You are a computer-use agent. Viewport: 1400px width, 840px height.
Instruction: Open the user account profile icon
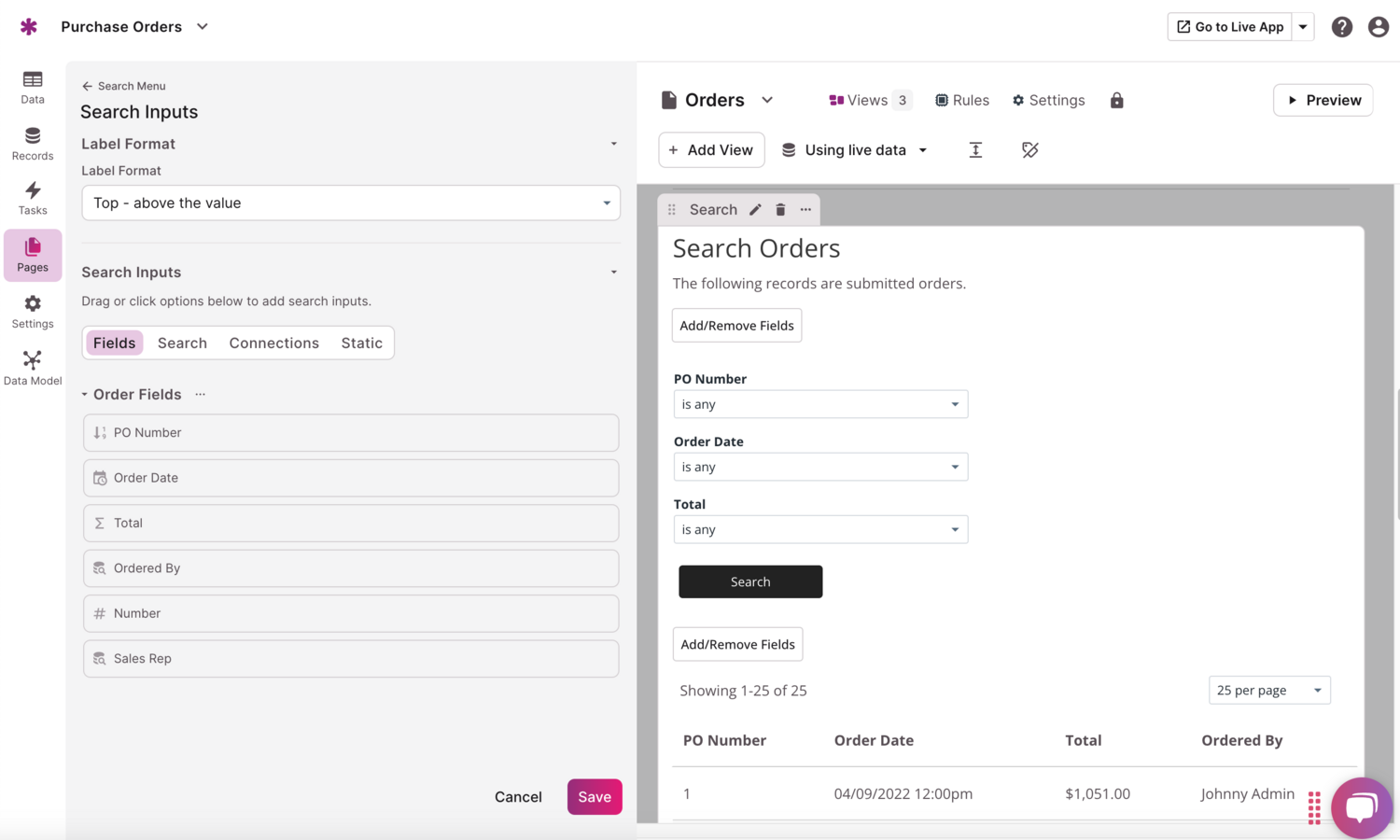tap(1378, 27)
